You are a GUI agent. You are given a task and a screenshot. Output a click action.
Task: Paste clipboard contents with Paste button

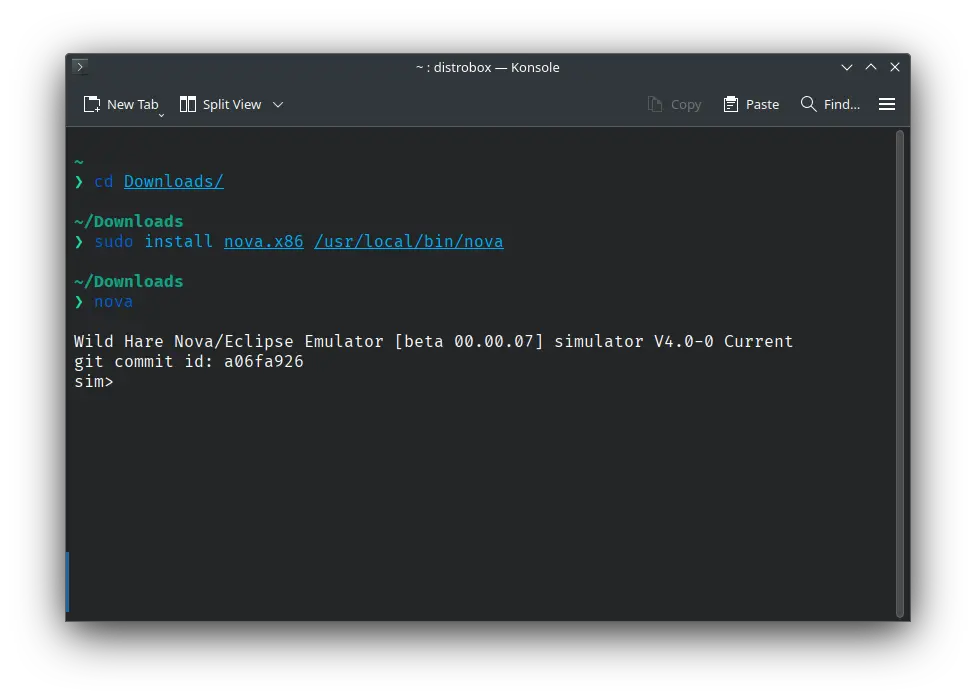coord(751,104)
